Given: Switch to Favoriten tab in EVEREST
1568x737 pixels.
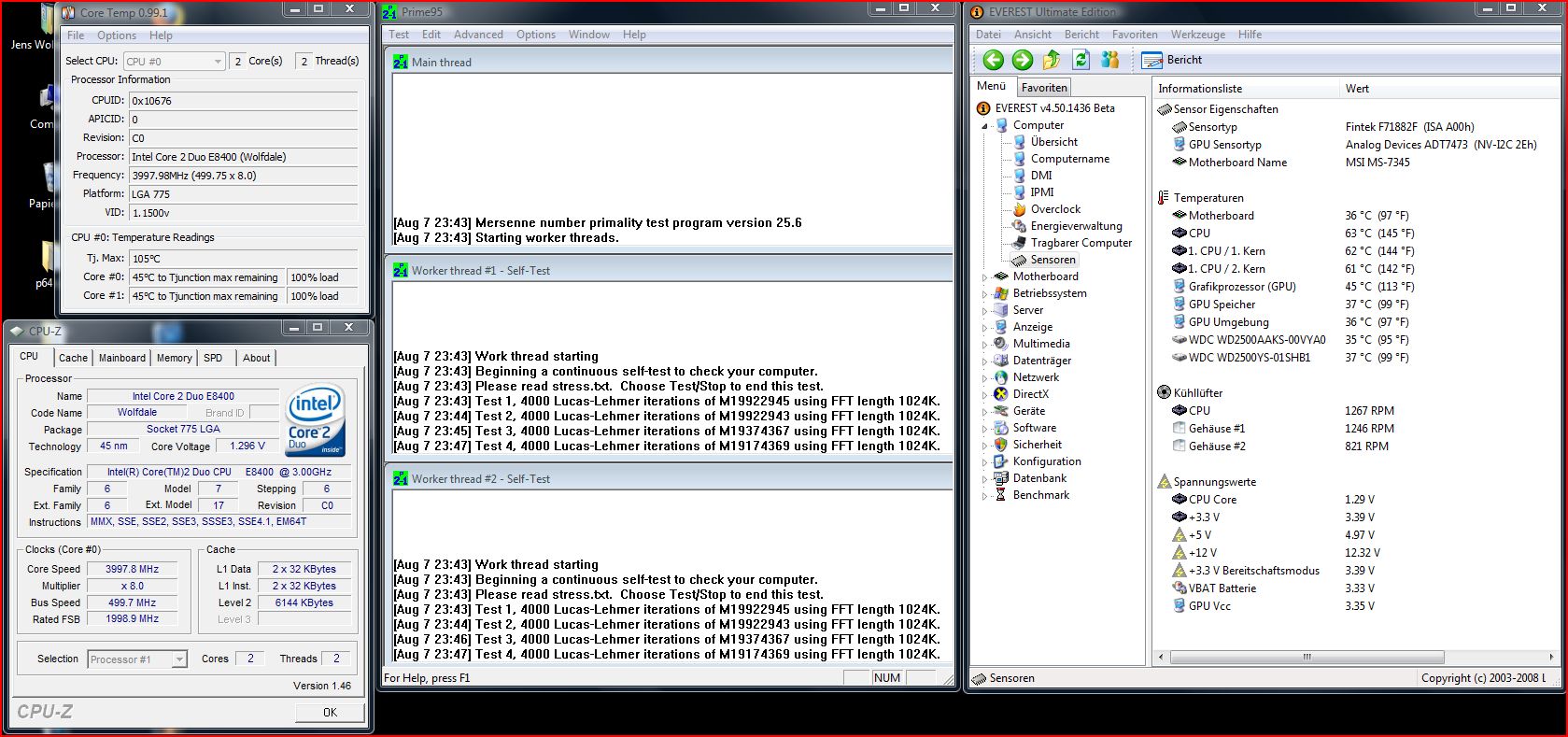Looking at the screenshot, I should (1044, 88).
